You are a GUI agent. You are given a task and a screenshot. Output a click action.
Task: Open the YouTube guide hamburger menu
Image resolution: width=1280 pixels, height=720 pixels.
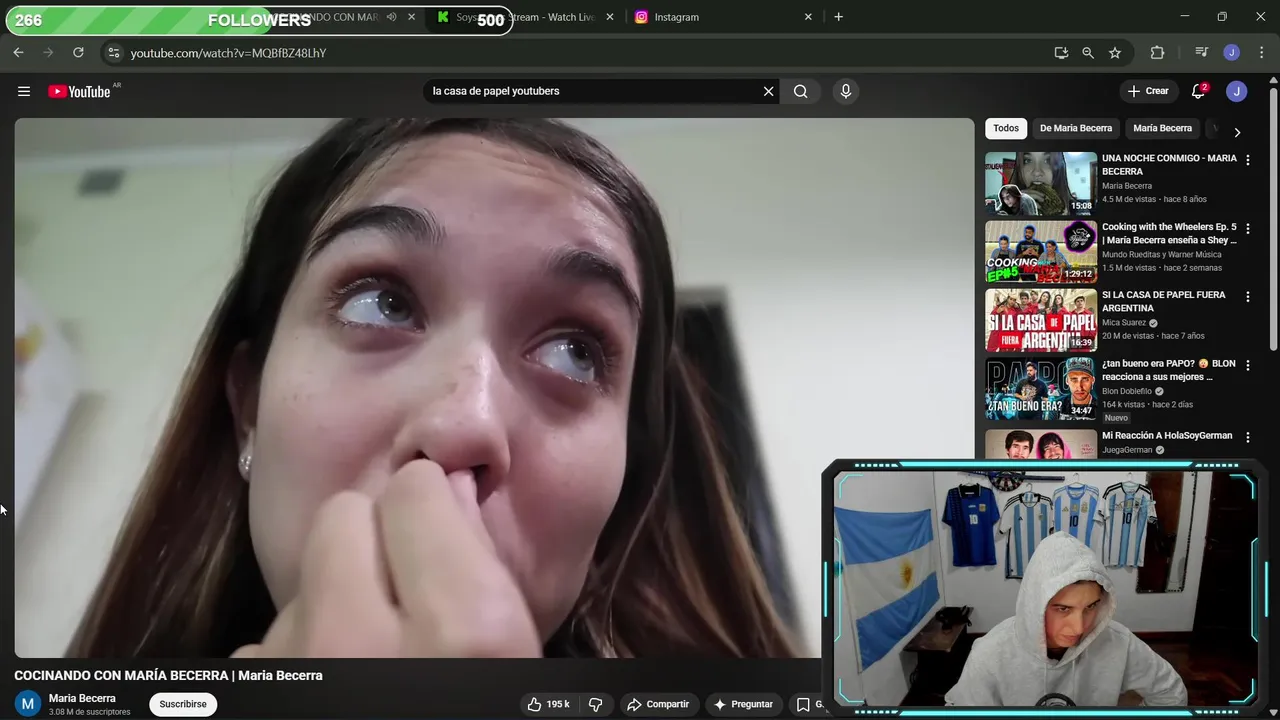coord(24,91)
